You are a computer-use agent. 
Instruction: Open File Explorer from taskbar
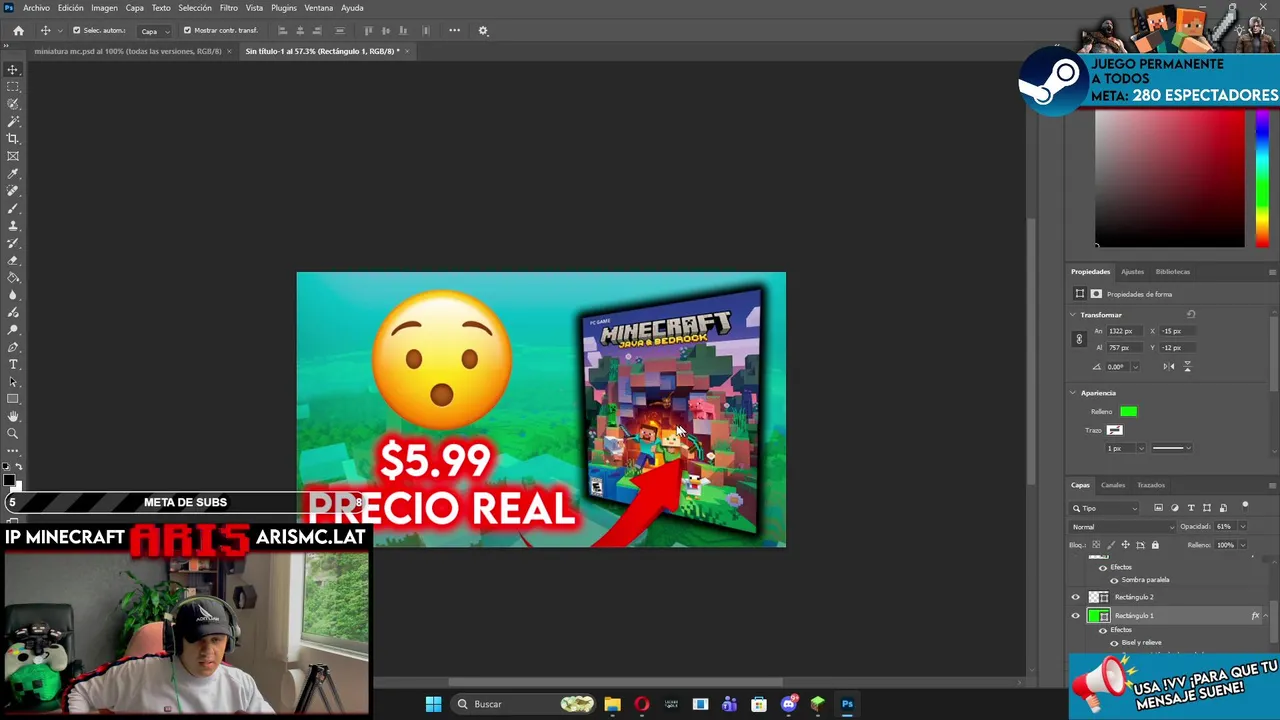click(x=612, y=704)
